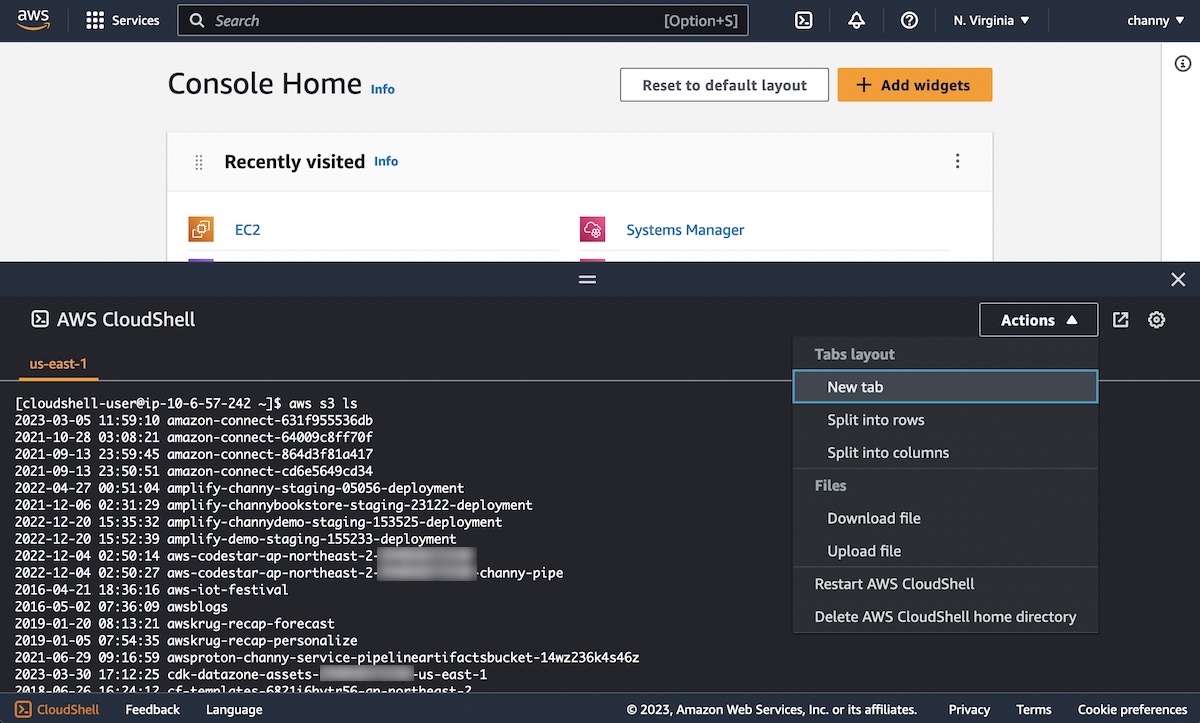The image size is (1200, 723).
Task: Open CloudShell preferences gear
Action: (x=1157, y=320)
